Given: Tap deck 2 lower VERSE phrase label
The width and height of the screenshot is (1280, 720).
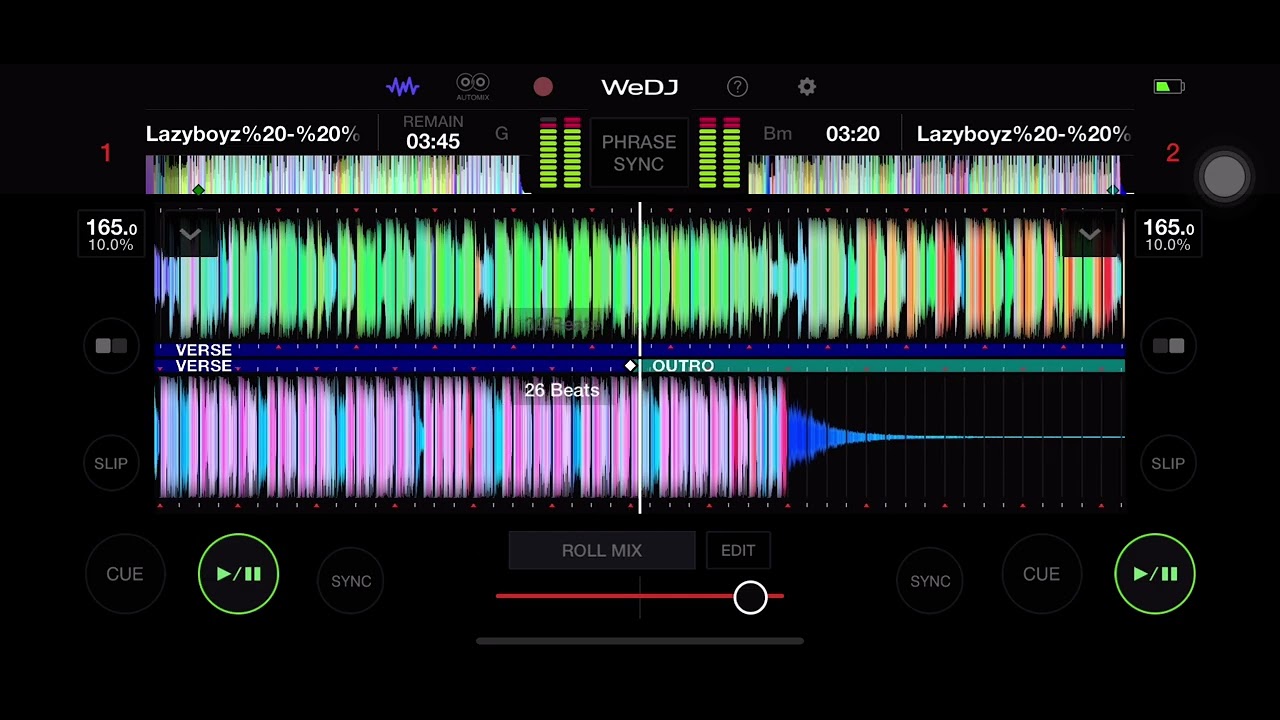Looking at the screenshot, I should [203, 366].
